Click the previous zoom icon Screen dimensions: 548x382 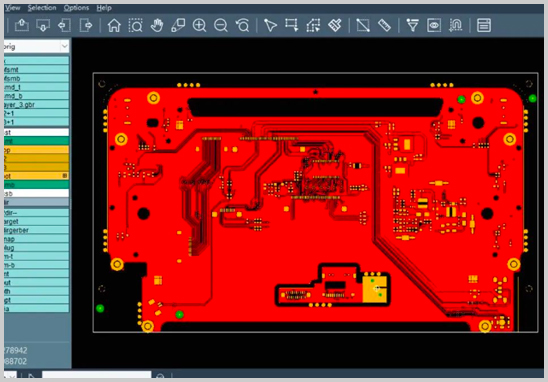tap(242, 25)
